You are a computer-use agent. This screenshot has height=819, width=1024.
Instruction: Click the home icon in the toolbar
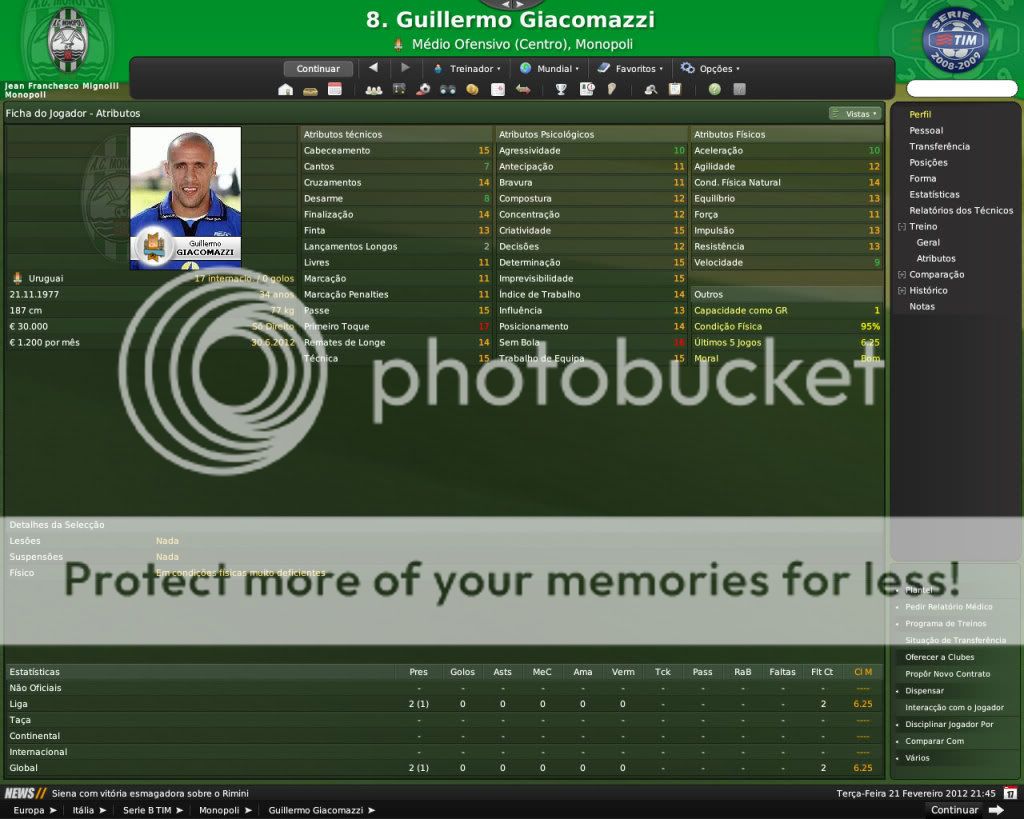tap(286, 90)
